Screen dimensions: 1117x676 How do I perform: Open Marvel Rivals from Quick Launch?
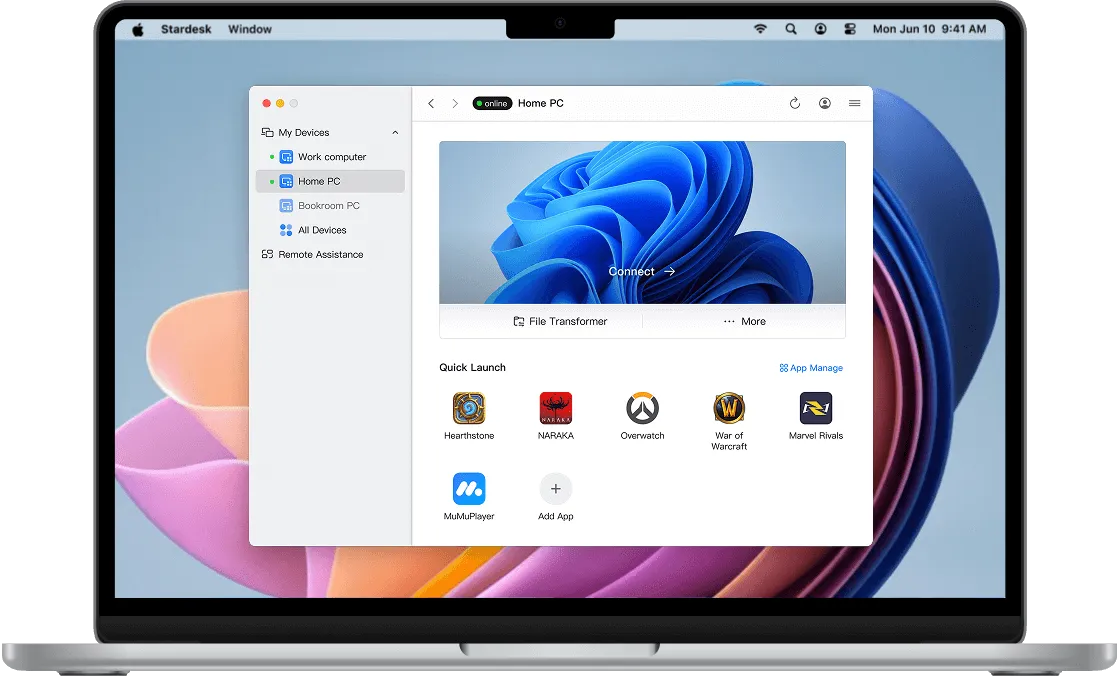click(x=816, y=408)
